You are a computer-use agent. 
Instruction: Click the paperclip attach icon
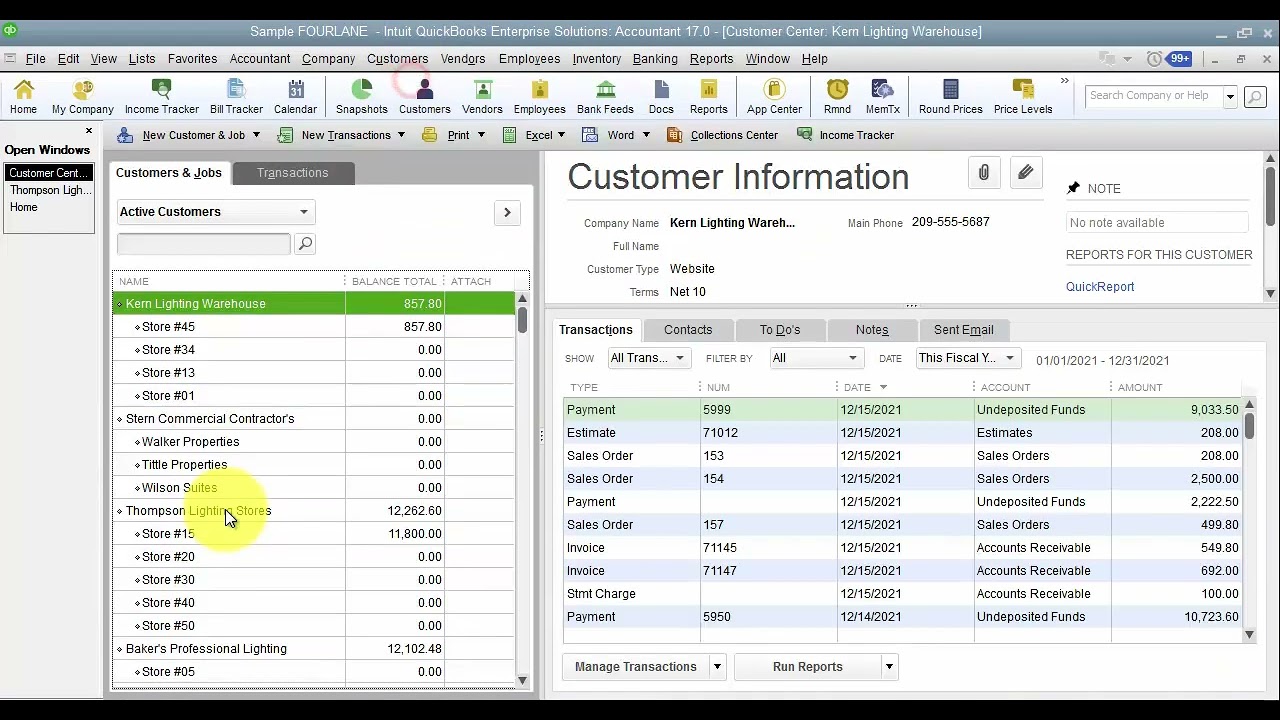[x=983, y=173]
